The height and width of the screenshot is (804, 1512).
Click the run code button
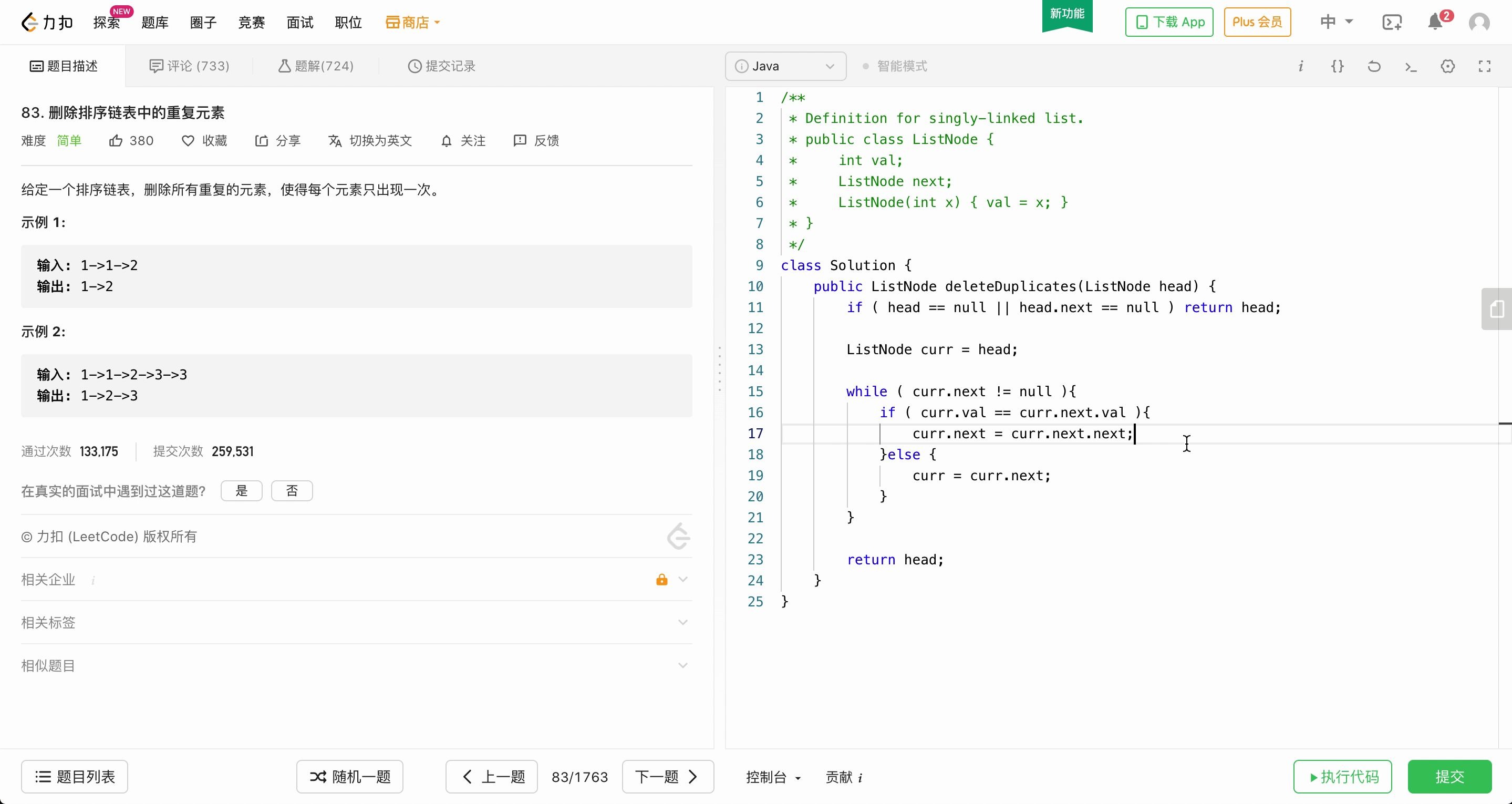tap(1343, 777)
